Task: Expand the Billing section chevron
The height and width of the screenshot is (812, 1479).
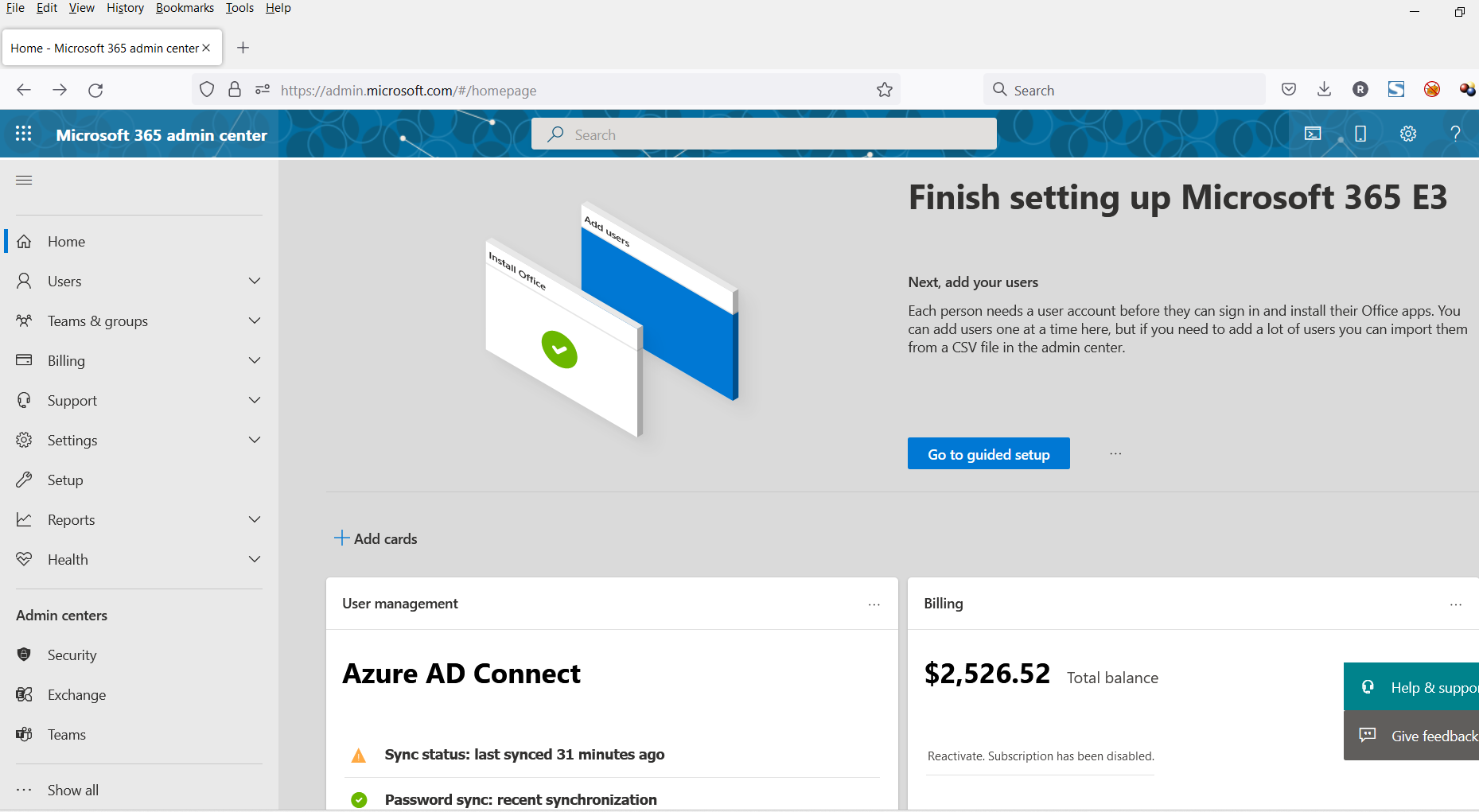Action: pos(255,360)
